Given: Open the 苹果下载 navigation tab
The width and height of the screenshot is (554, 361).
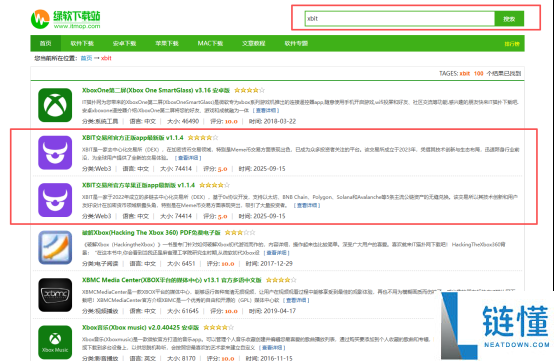Looking at the screenshot, I should click(x=167, y=43).
